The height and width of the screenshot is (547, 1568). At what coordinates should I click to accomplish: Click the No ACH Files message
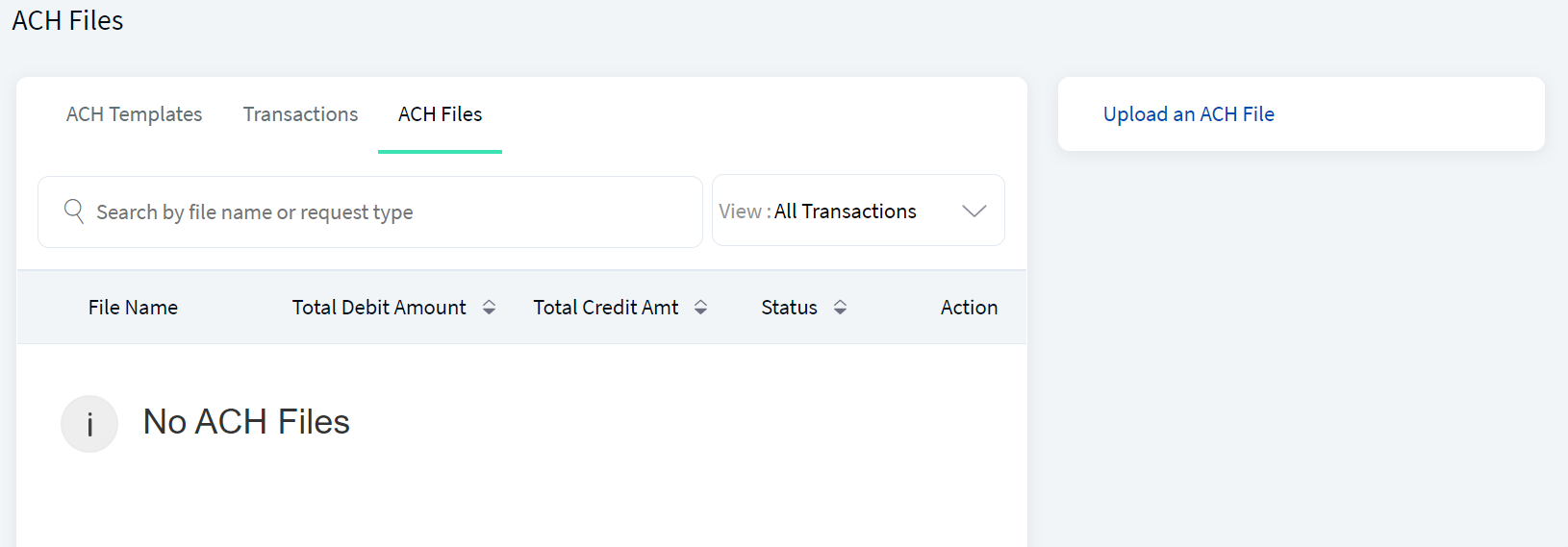(246, 422)
